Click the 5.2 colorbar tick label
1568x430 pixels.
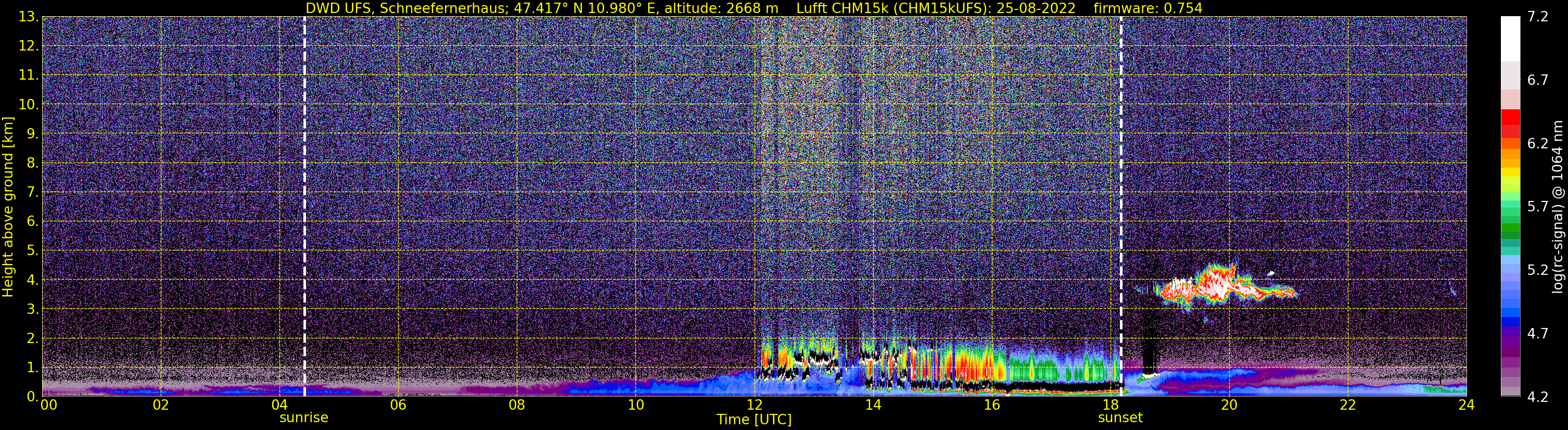click(1538, 270)
